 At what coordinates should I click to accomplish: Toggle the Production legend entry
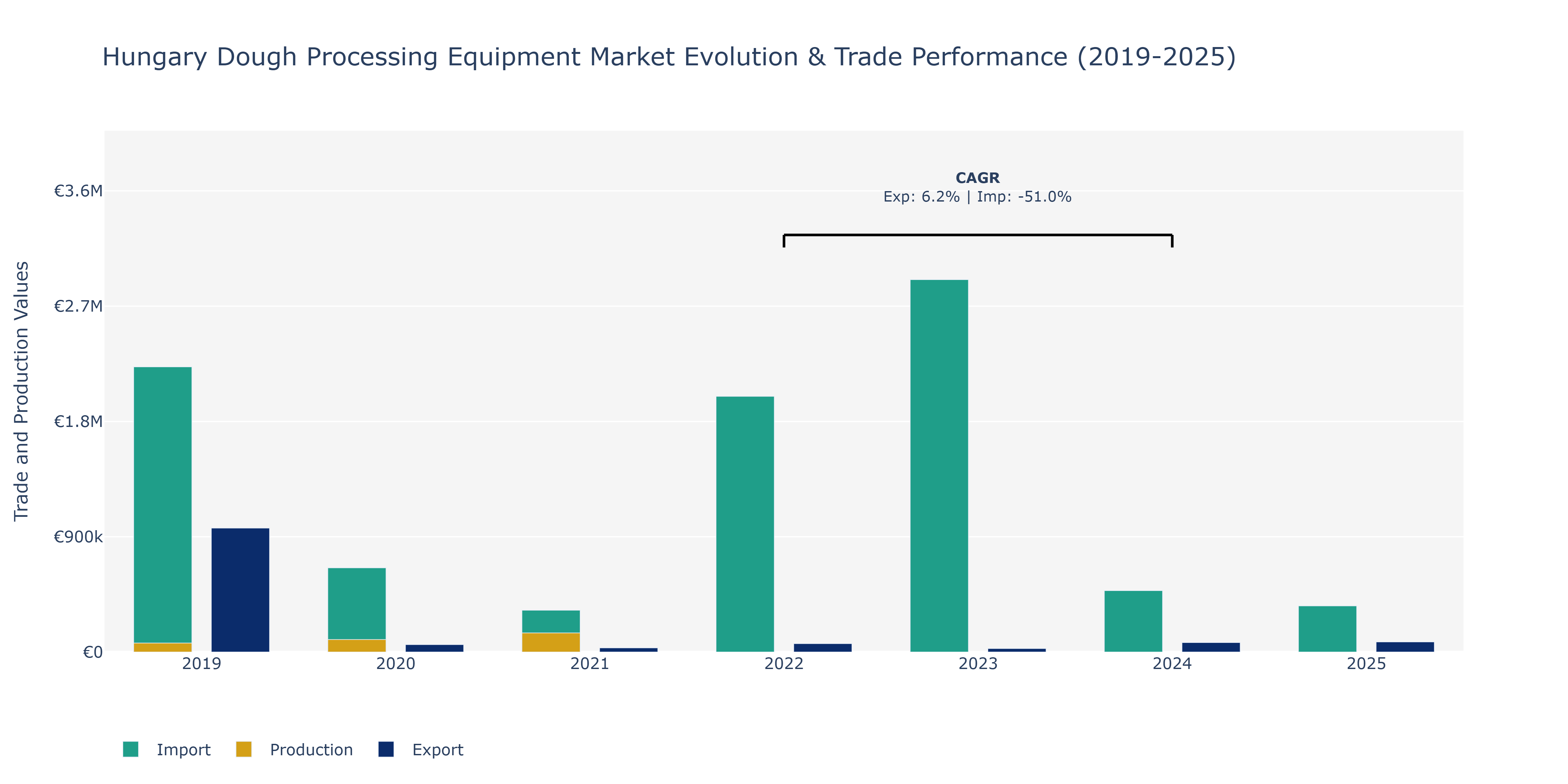[294, 749]
